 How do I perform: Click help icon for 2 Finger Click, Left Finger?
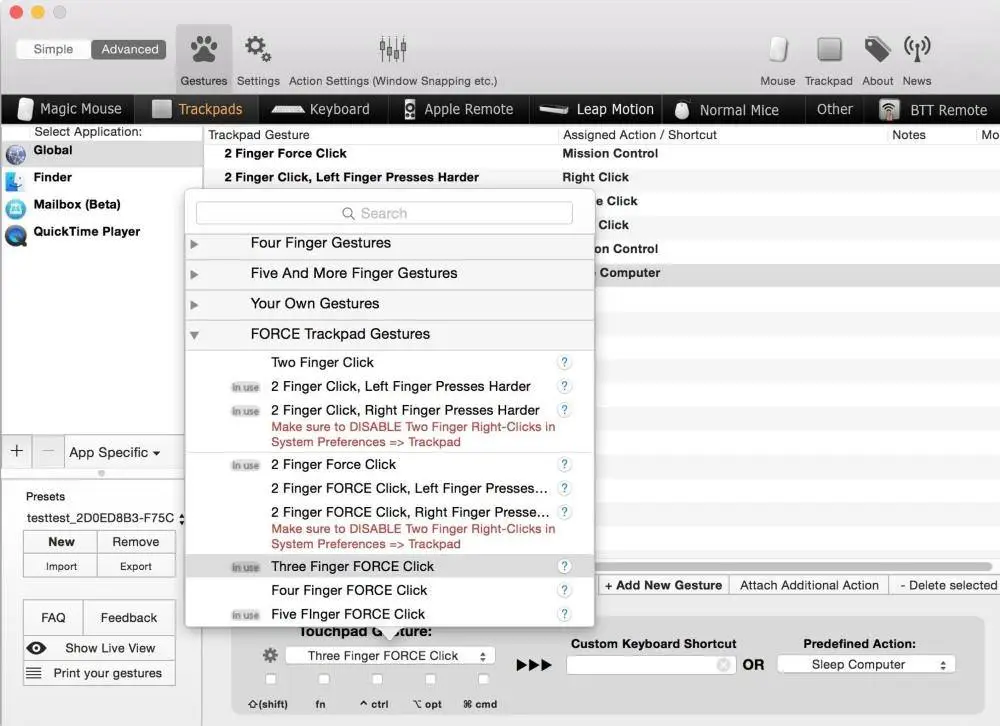point(564,386)
